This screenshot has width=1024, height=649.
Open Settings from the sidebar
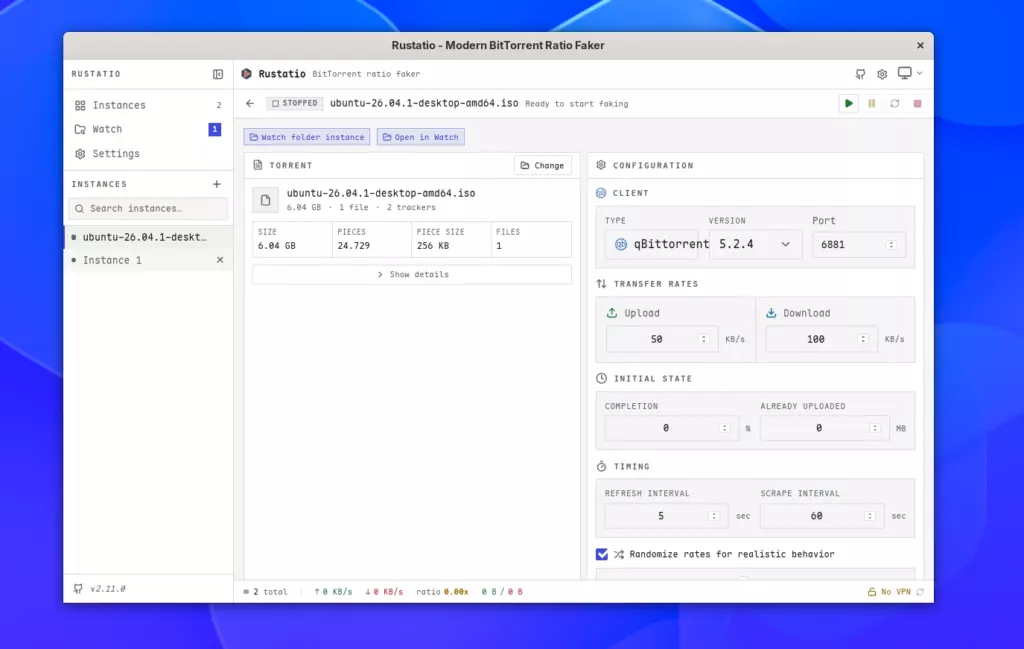pyautogui.click(x=148, y=153)
